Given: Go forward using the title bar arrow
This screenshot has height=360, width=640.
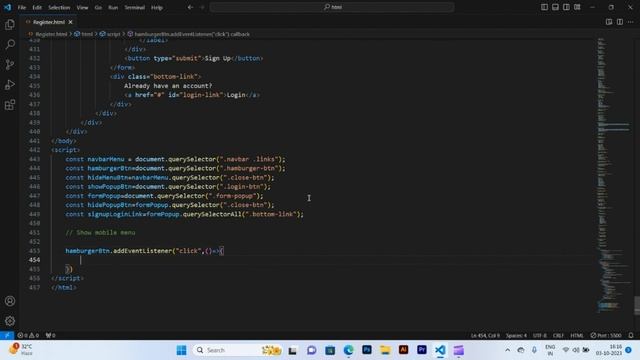Looking at the screenshot, I should (202, 7).
